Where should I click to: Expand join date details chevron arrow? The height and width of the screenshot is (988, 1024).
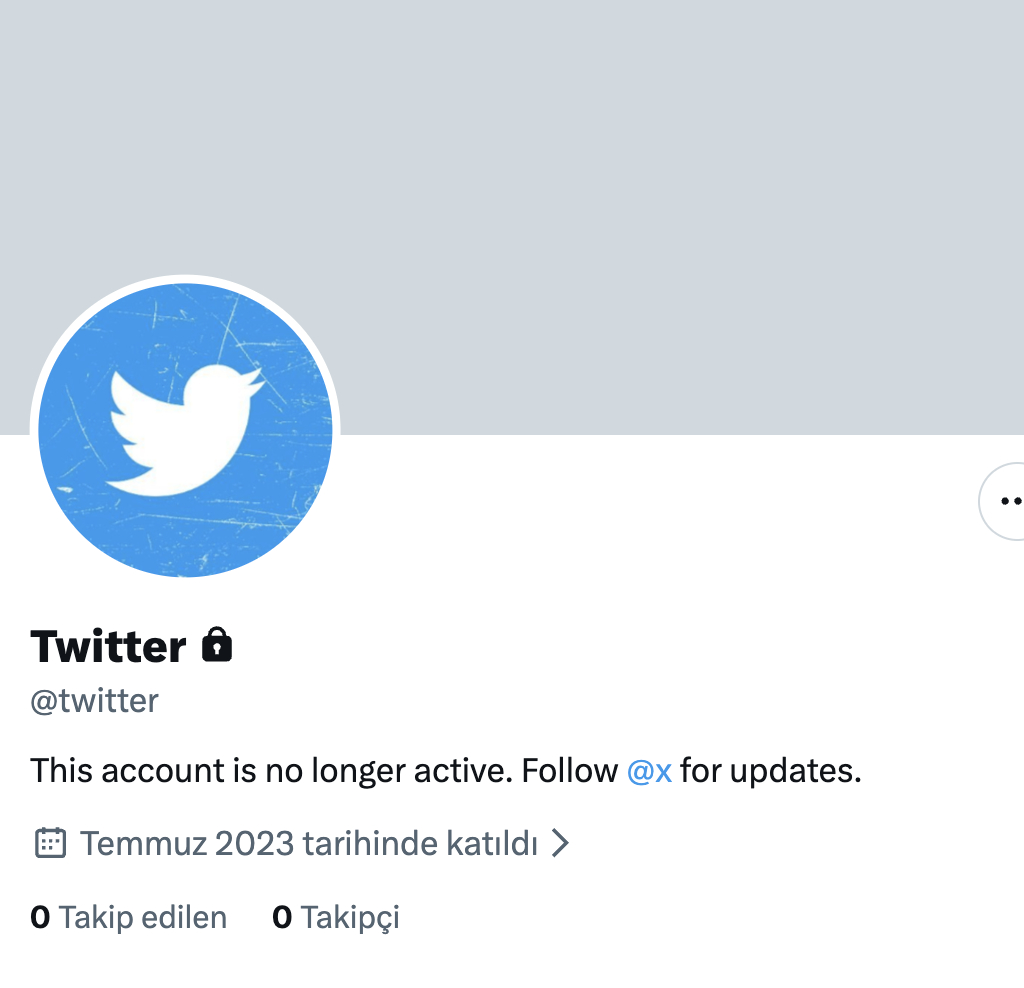point(561,843)
